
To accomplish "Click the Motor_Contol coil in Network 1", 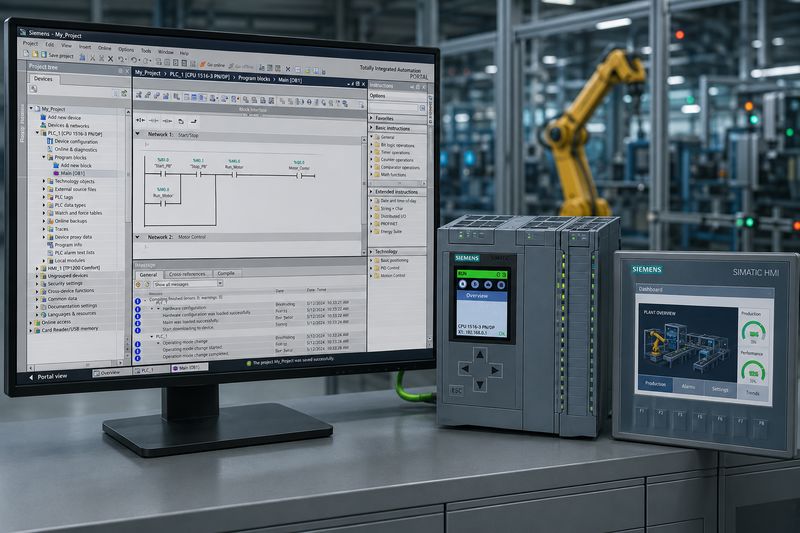I will [299, 175].
